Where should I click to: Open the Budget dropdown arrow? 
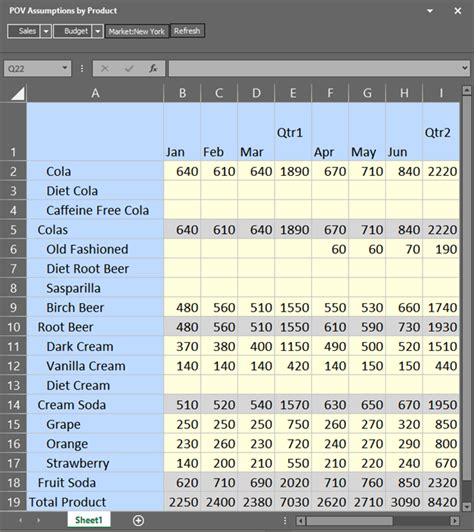(x=97, y=31)
